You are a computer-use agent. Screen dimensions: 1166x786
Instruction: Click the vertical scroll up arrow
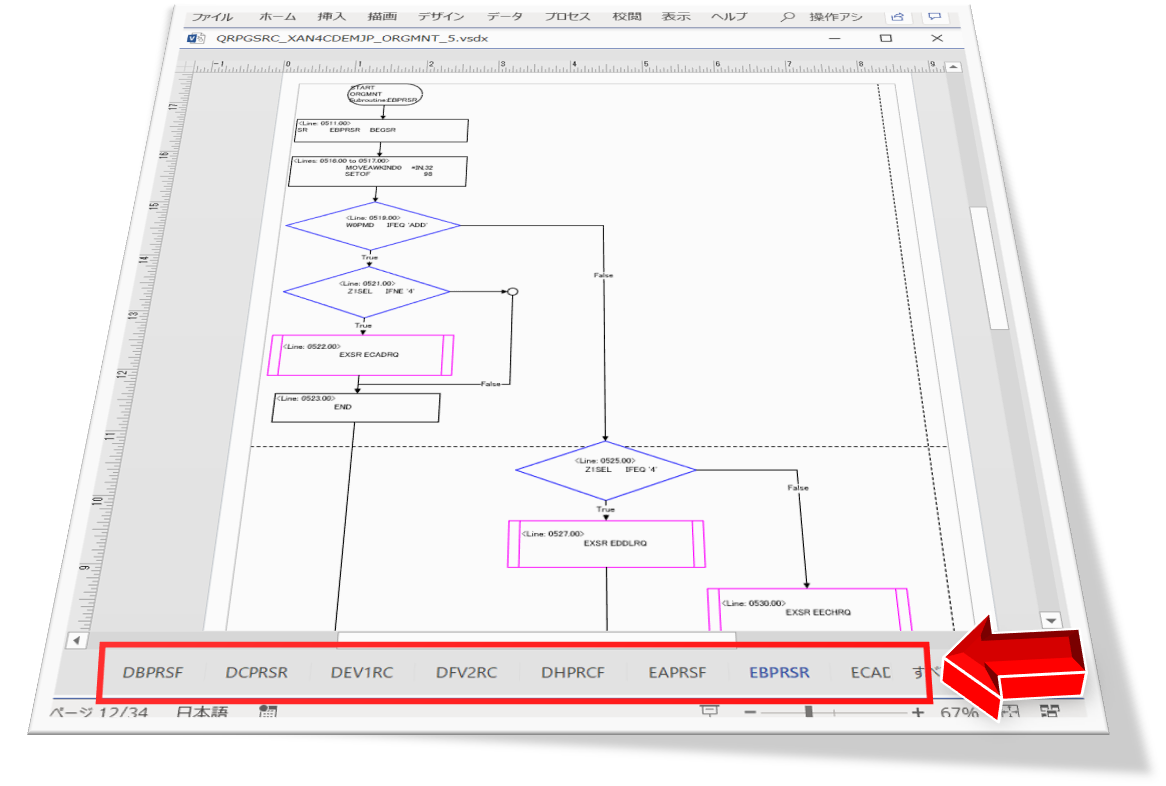954,67
